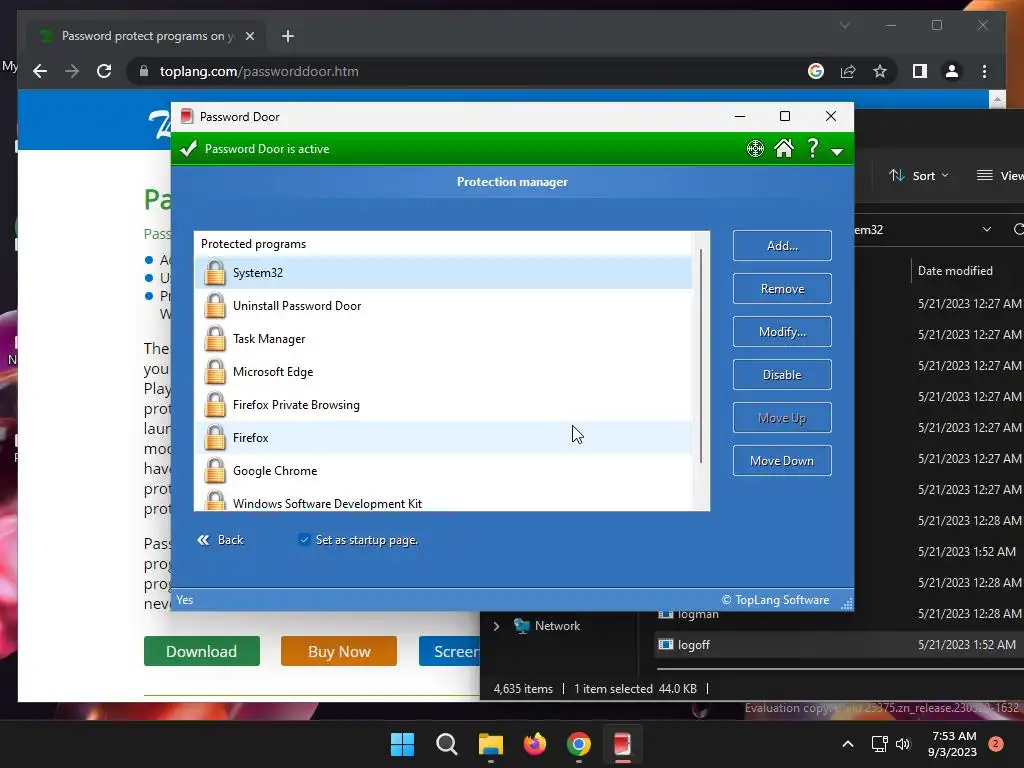Open the Chrome profile icon

952,71
